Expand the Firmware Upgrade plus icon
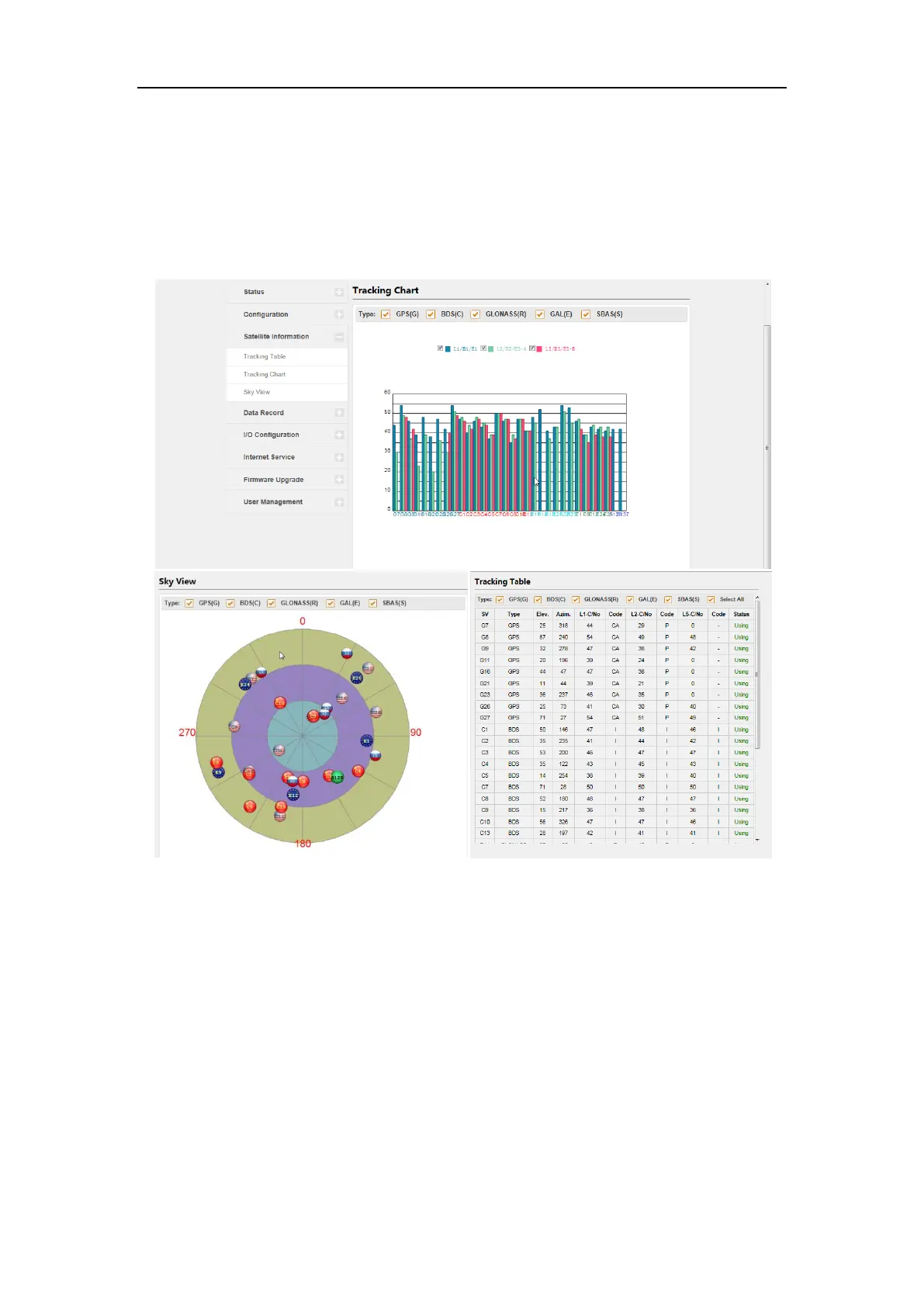The image size is (924, 1307). 339,480
